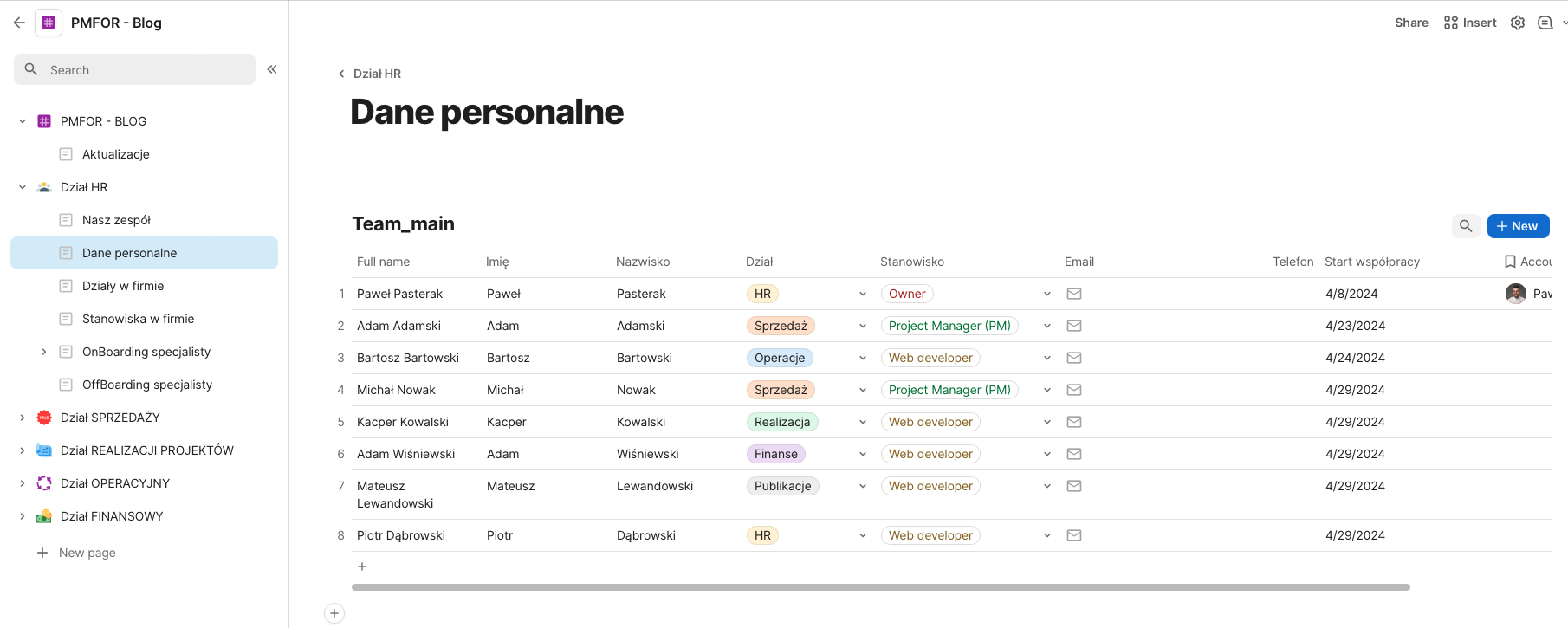This screenshot has height=628, width=1568.
Task: Expand the Dział SPRZEDAŻY section
Action: (x=23, y=418)
